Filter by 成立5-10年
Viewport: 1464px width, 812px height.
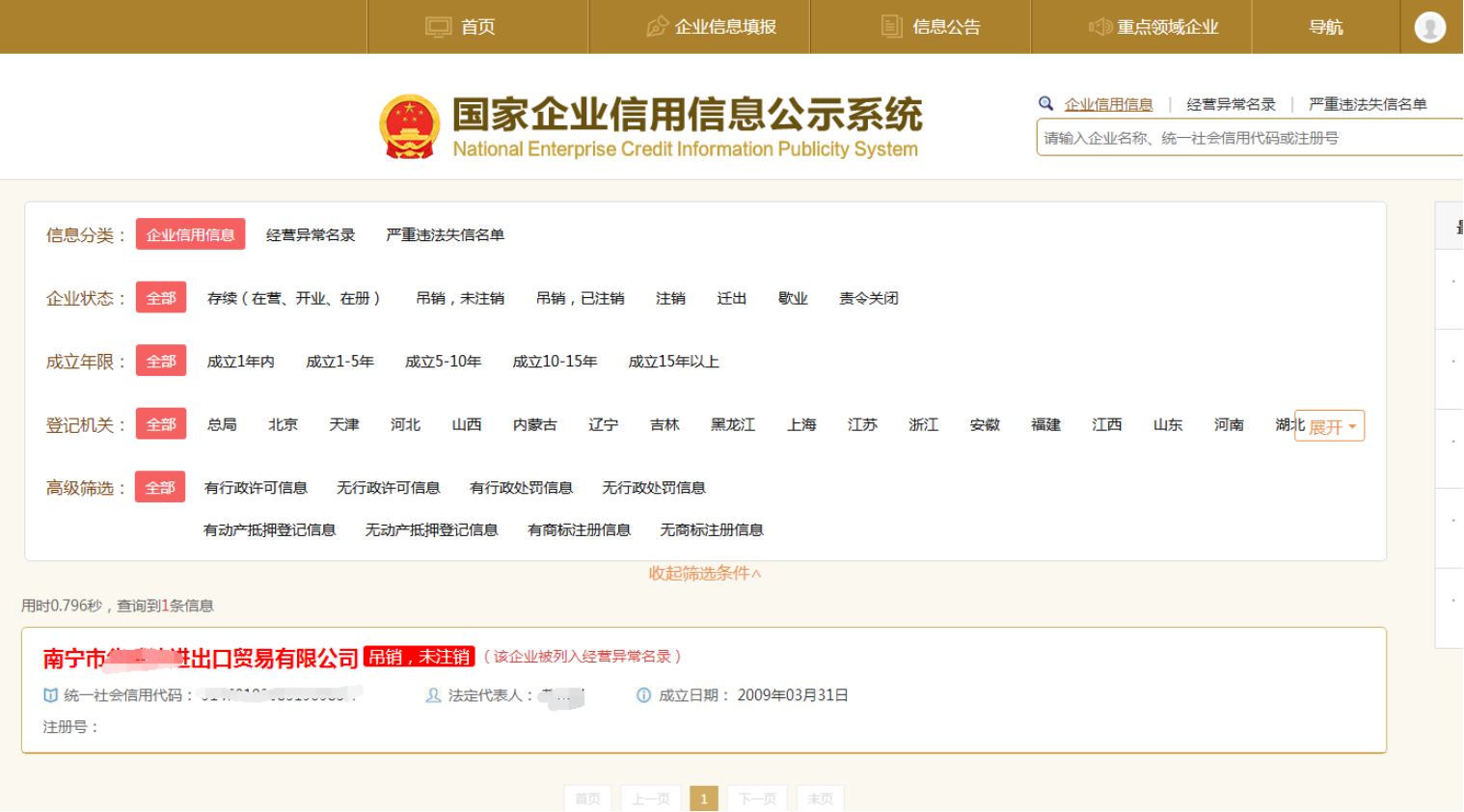pyautogui.click(x=443, y=362)
